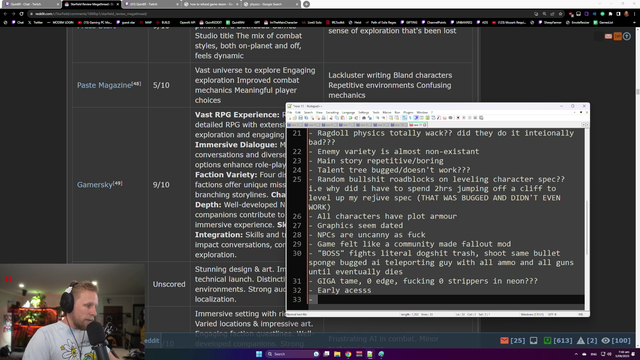Click the Undo icon in Notepad++ toolbar
Viewport: 640px width, 360px height.
350,118
